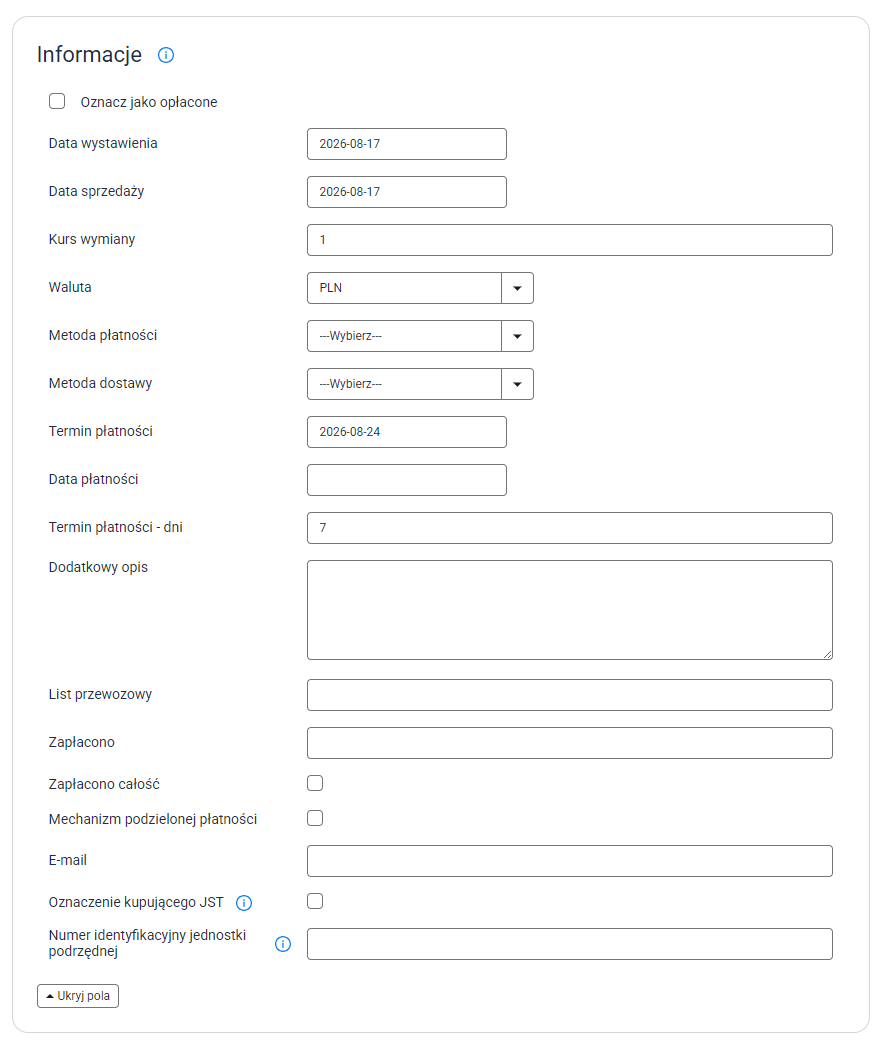
Task: Toggle Oznaczenie kupującego JST checkbox
Action: click(x=315, y=901)
